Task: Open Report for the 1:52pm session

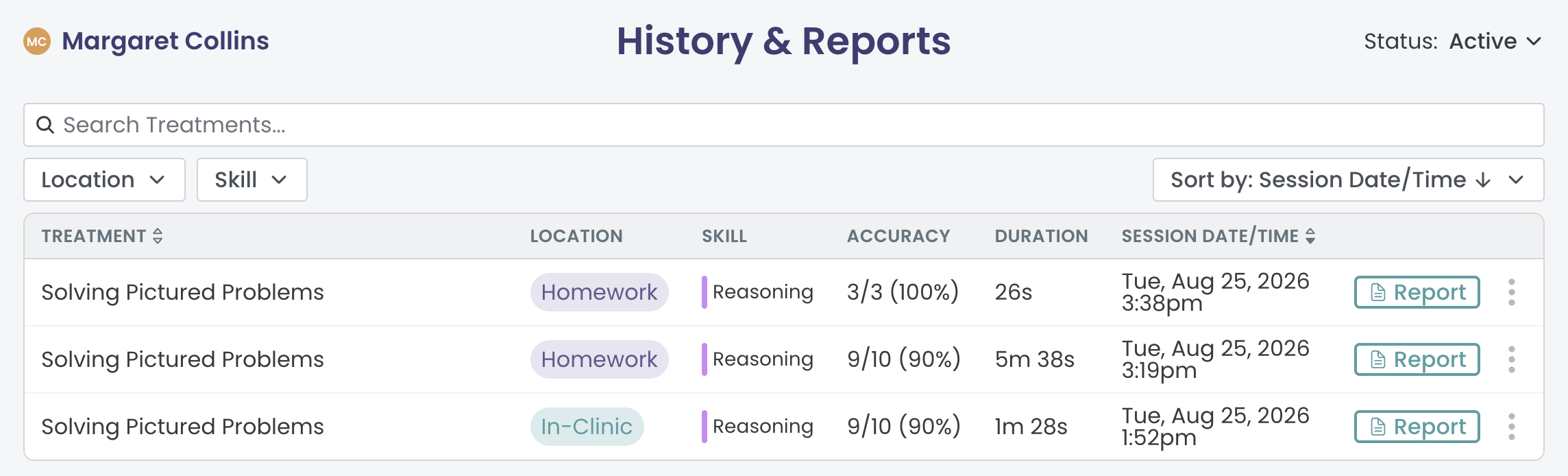Action: tap(1417, 427)
